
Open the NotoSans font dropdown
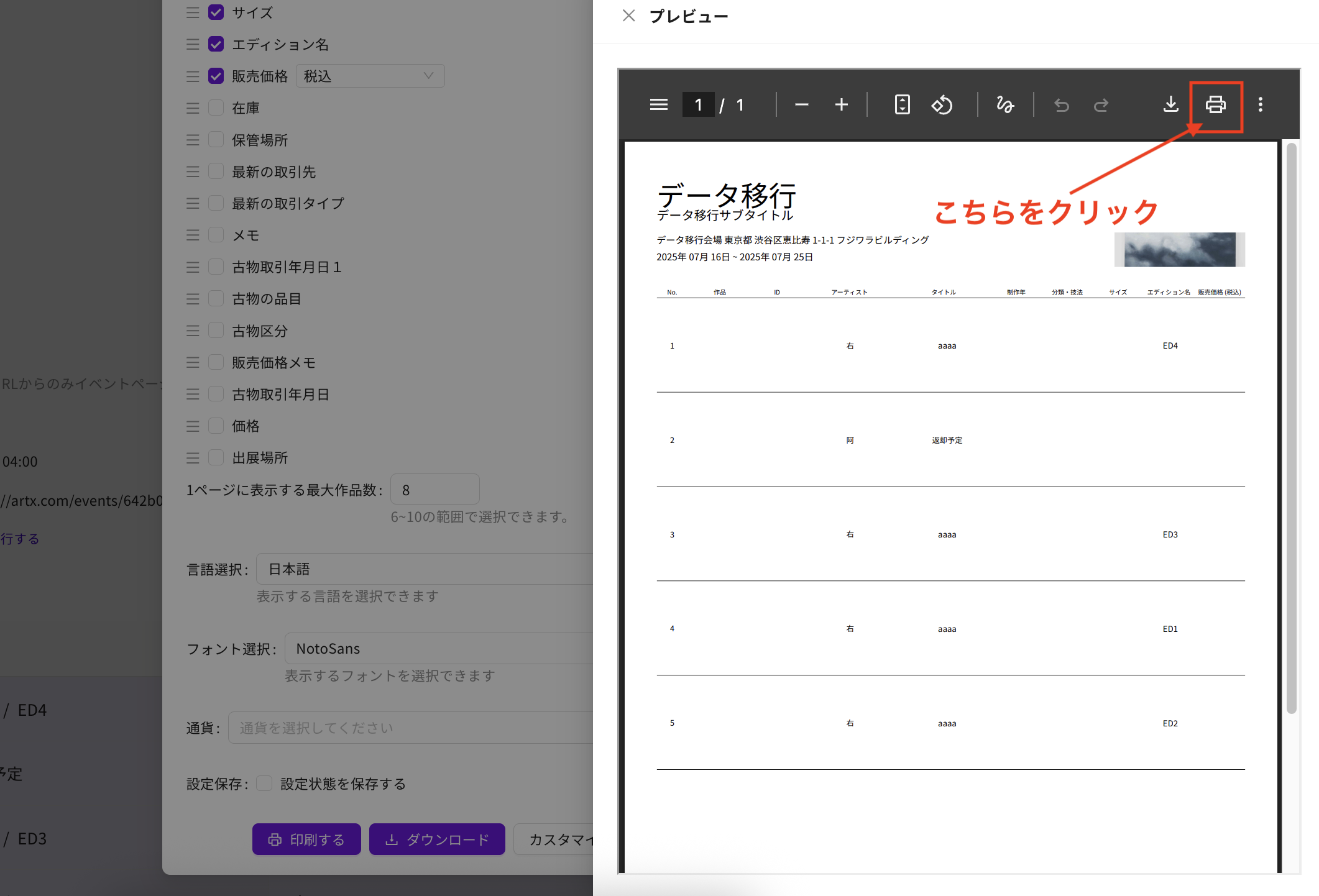[x=435, y=649]
